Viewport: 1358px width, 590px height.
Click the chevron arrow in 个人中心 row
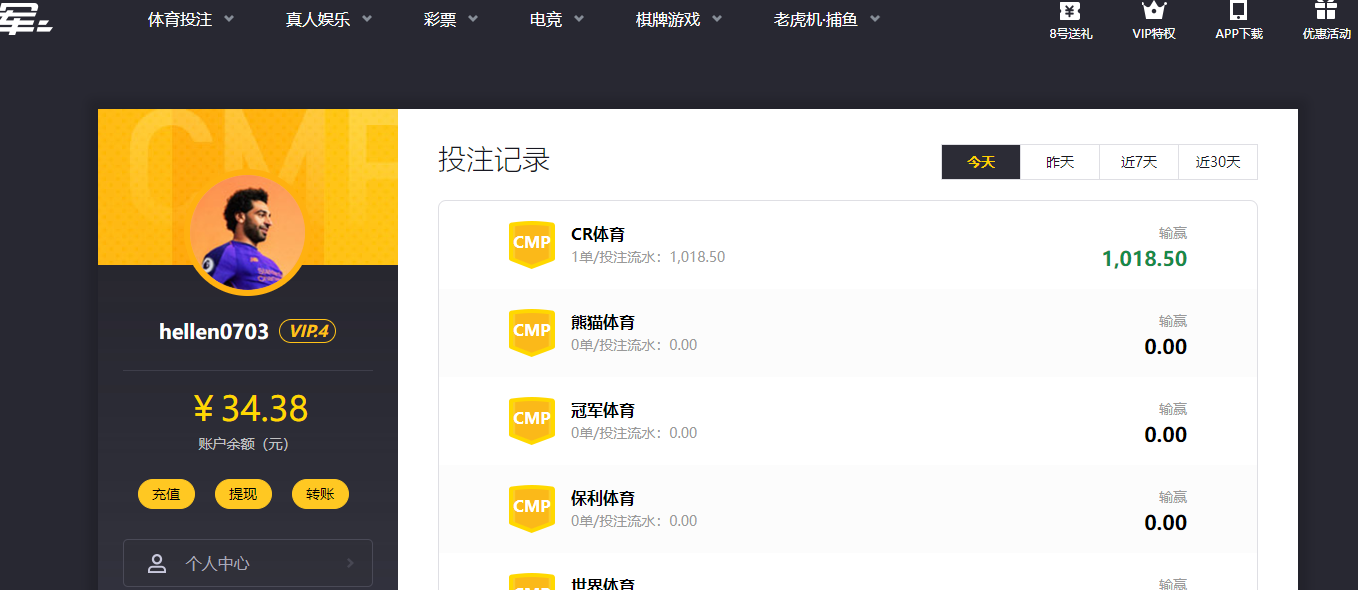pyautogui.click(x=350, y=563)
